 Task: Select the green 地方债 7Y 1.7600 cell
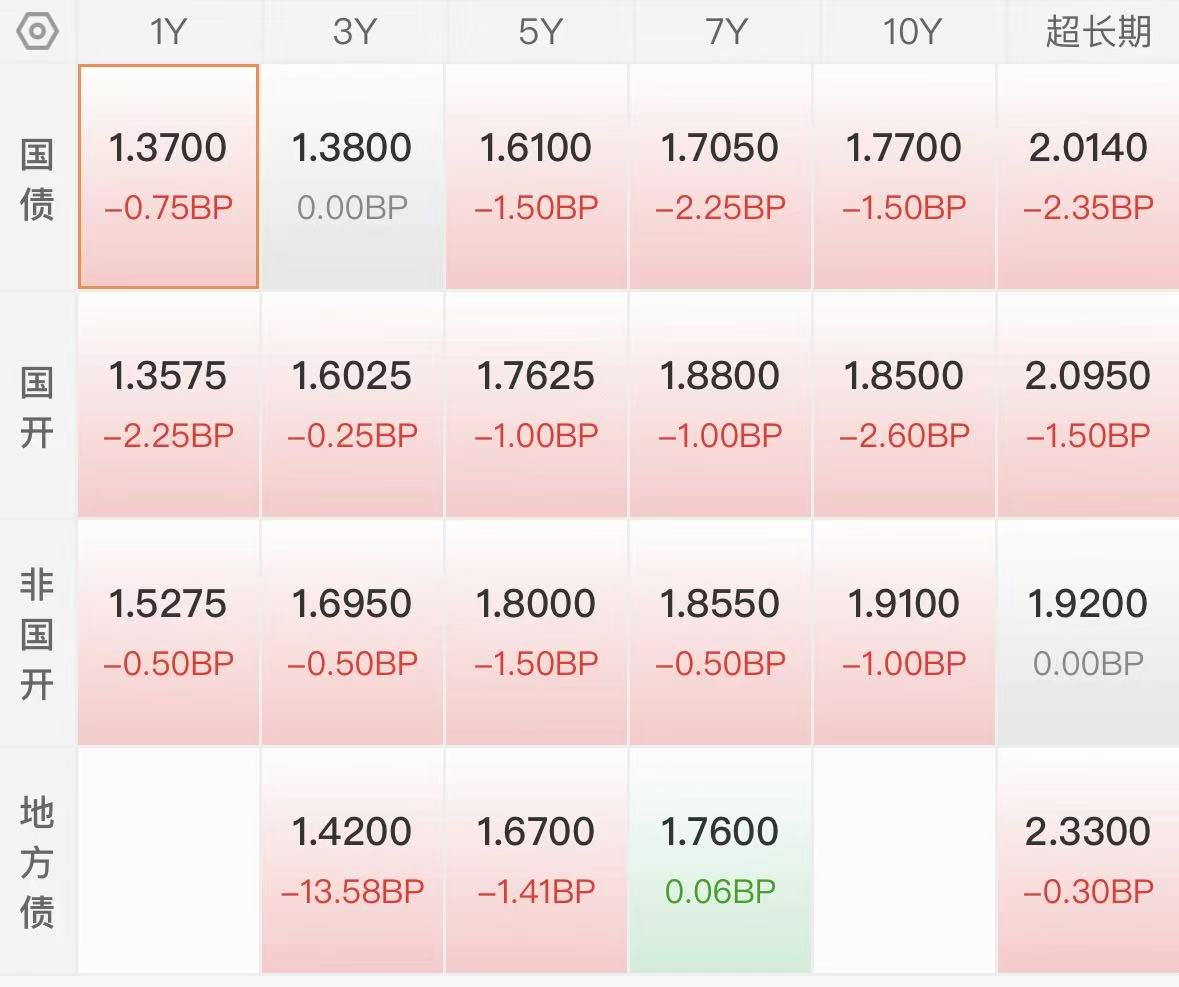point(720,860)
